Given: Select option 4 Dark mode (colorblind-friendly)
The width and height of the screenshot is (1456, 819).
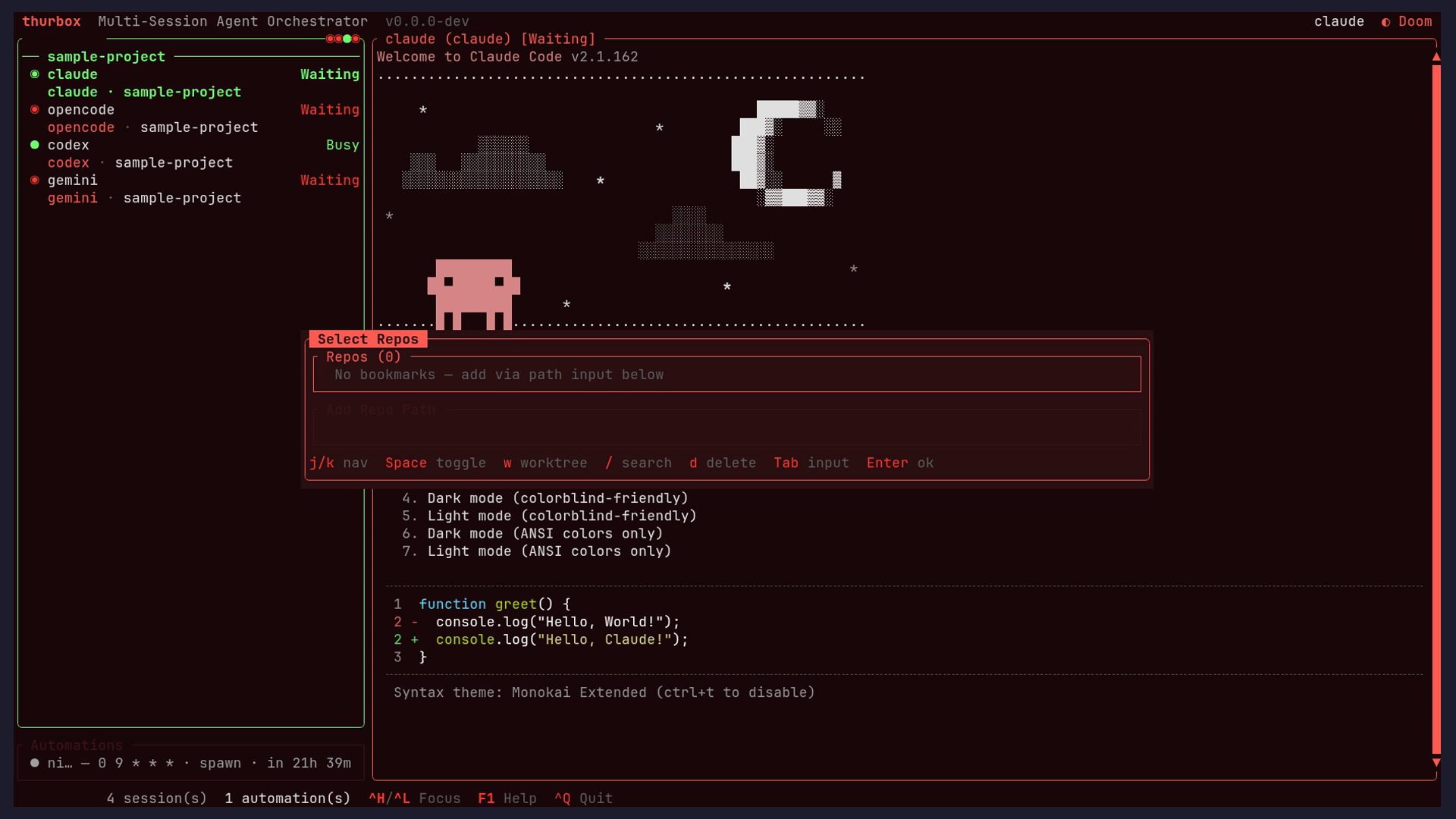Looking at the screenshot, I should coord(545,498).
